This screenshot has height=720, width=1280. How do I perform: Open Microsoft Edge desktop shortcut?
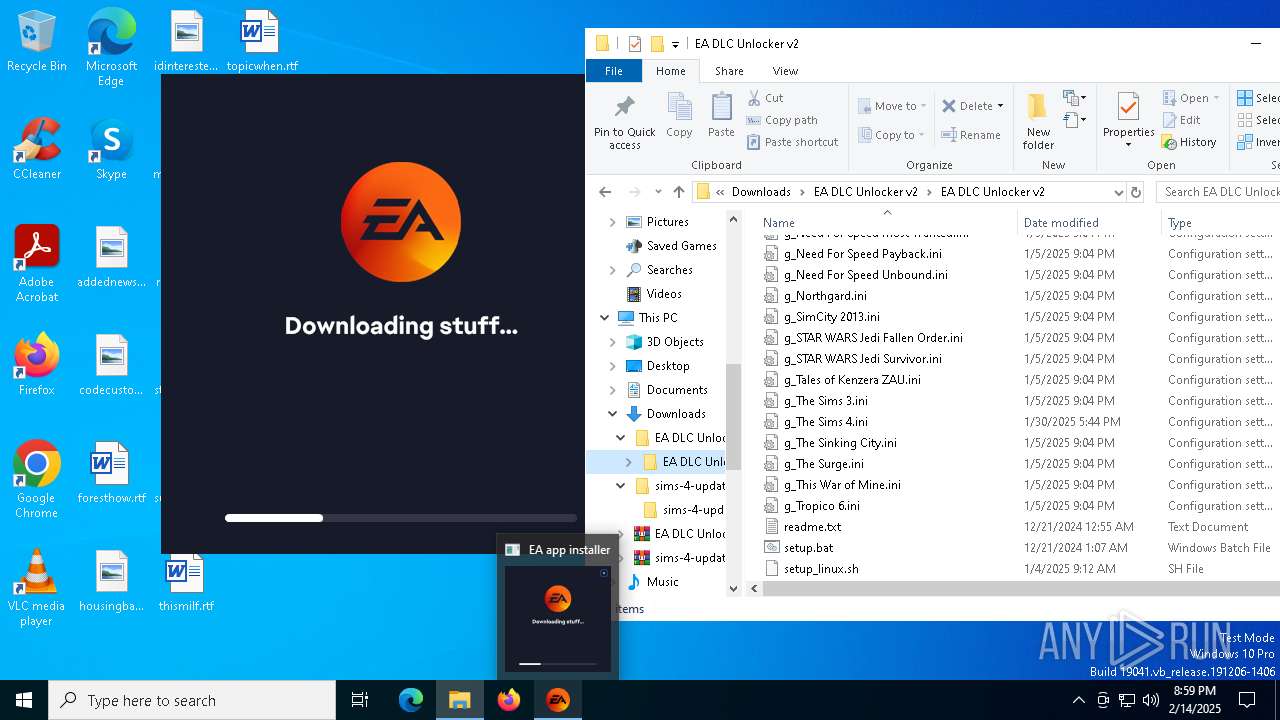pos(111,47)
